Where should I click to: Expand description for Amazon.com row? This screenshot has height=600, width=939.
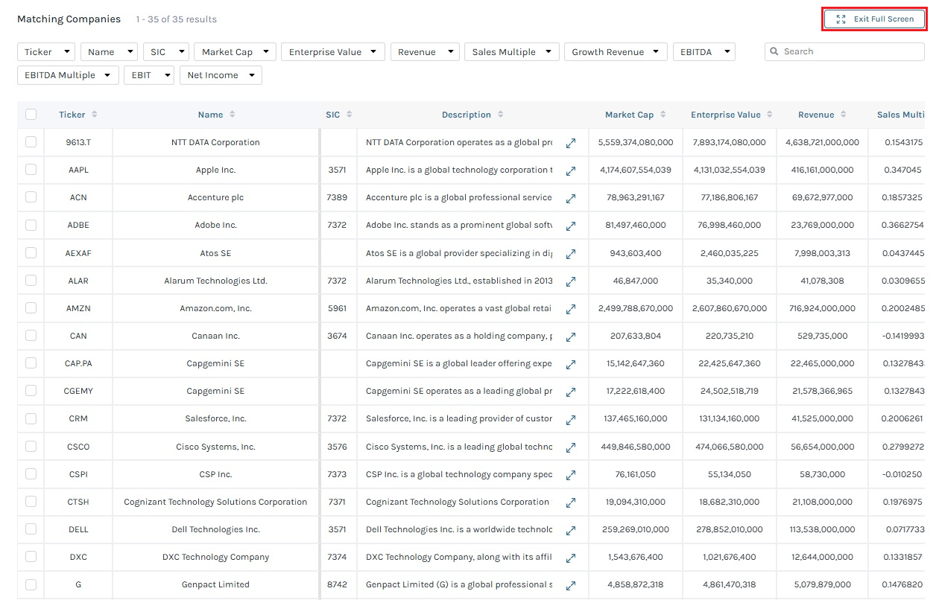(571, 309)
